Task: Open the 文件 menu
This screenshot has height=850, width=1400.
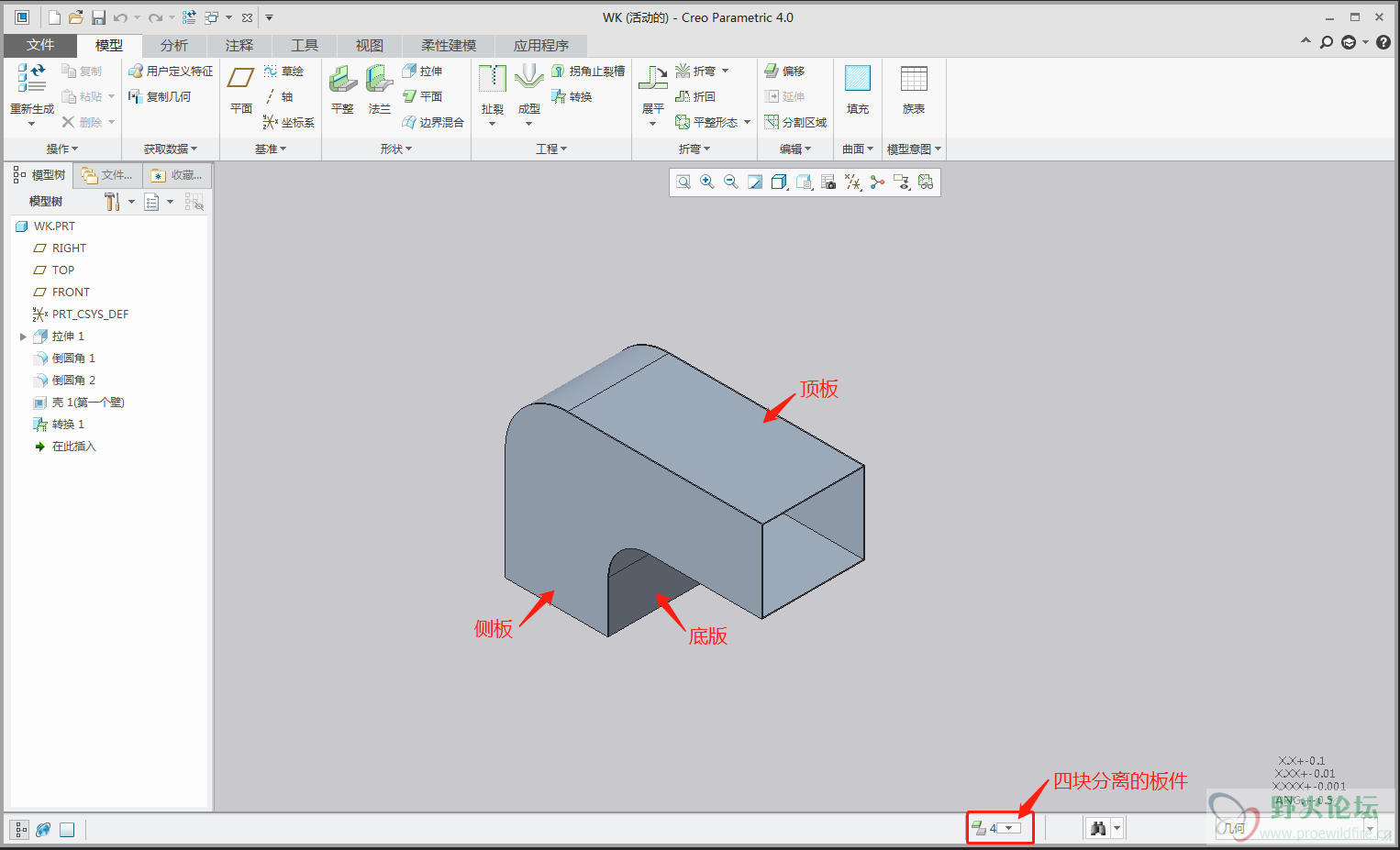Action: (40, 45)
